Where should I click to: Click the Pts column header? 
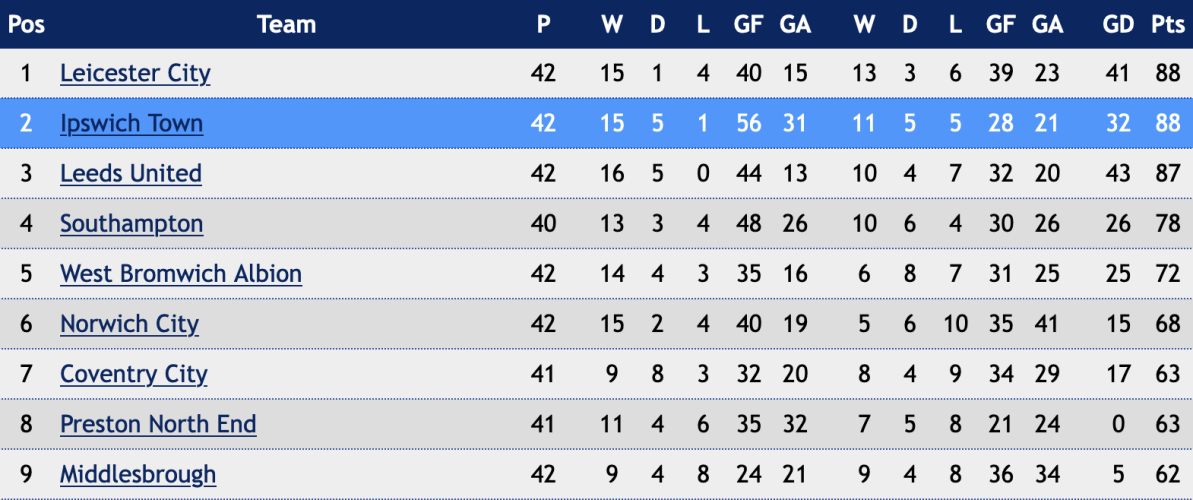pos(1166,24)
